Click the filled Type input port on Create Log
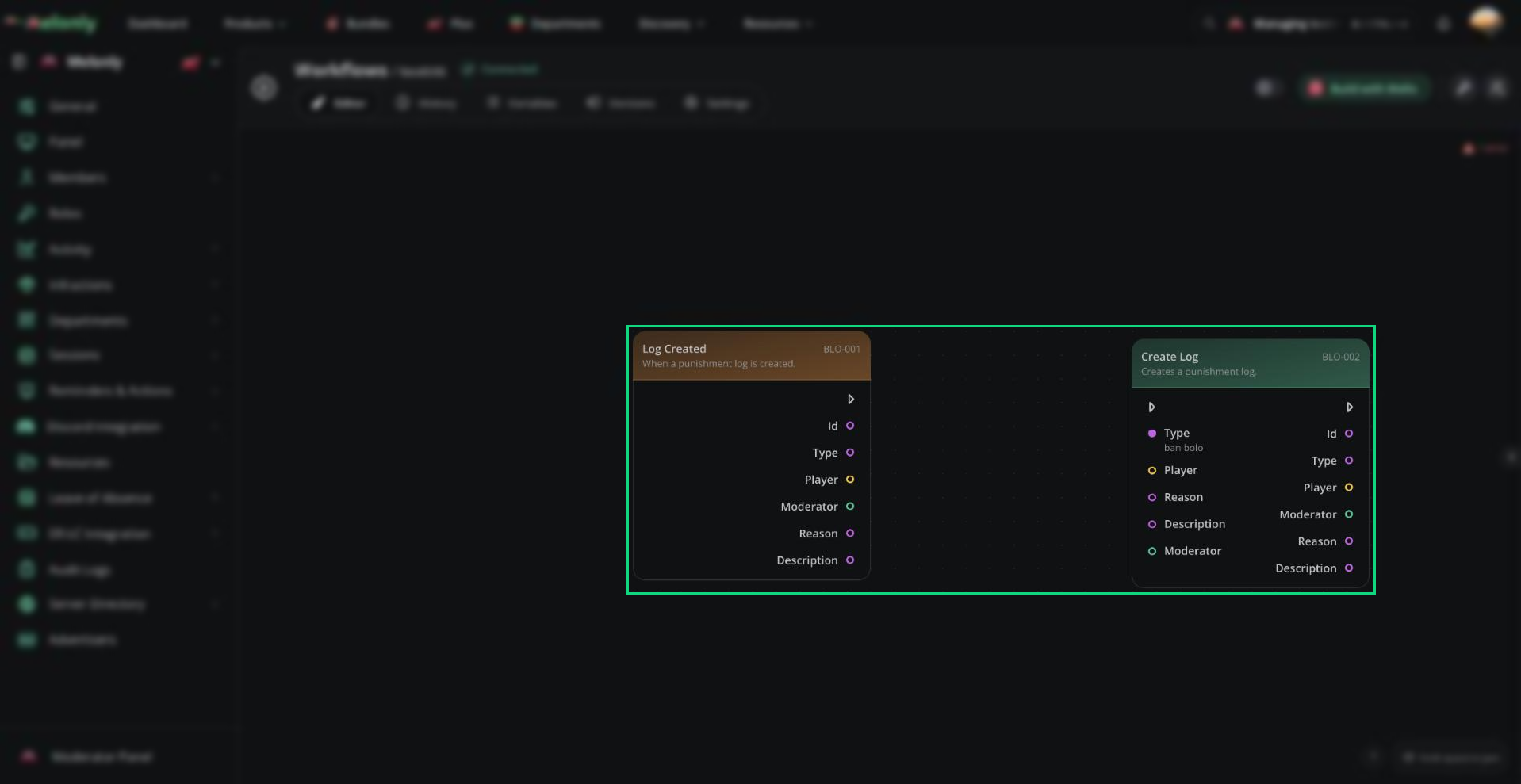The width and height of the screenshot is (1521, 784). click(x=1152, y=434)
